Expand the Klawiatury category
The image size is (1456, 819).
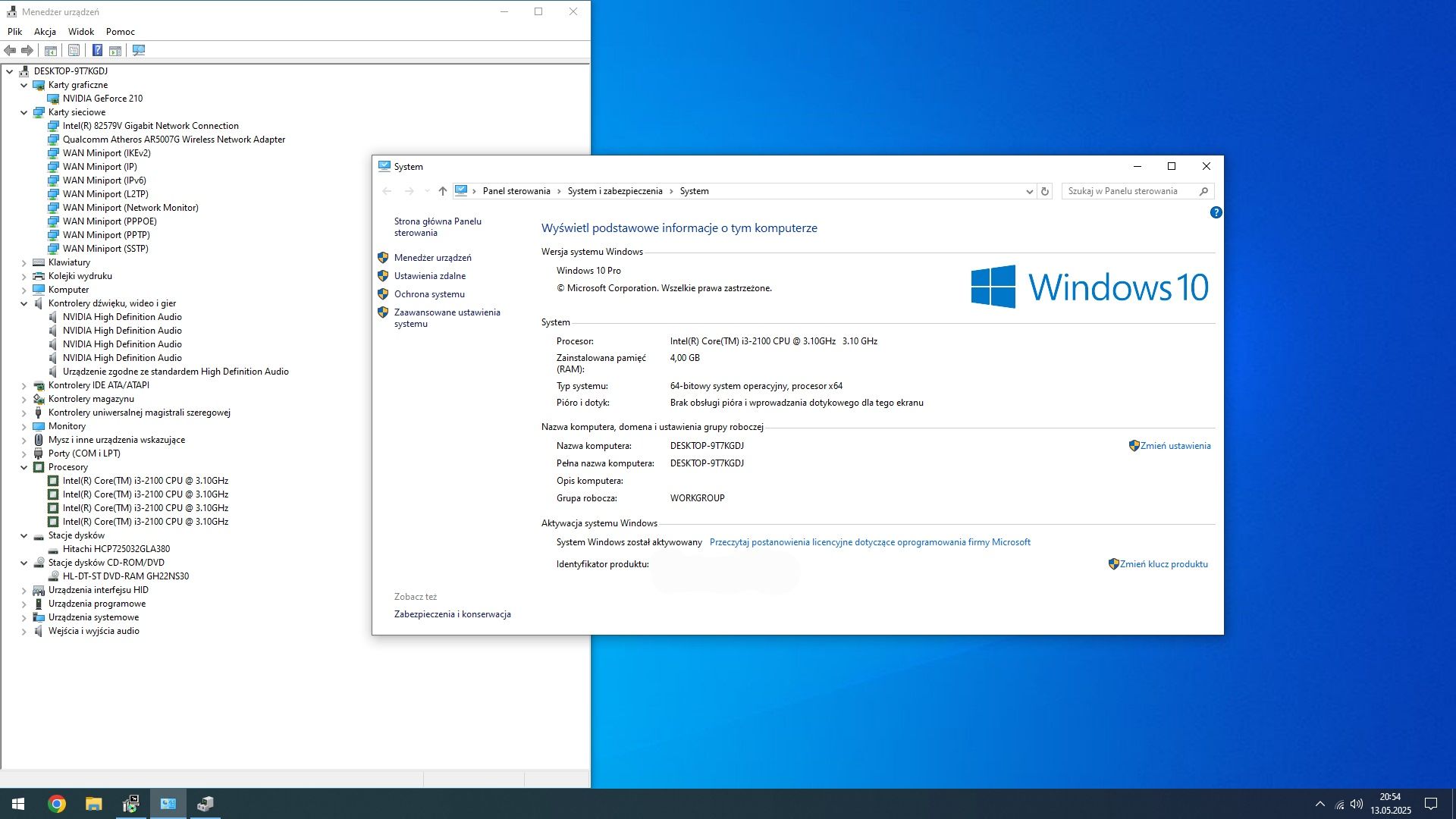(24, 262)
